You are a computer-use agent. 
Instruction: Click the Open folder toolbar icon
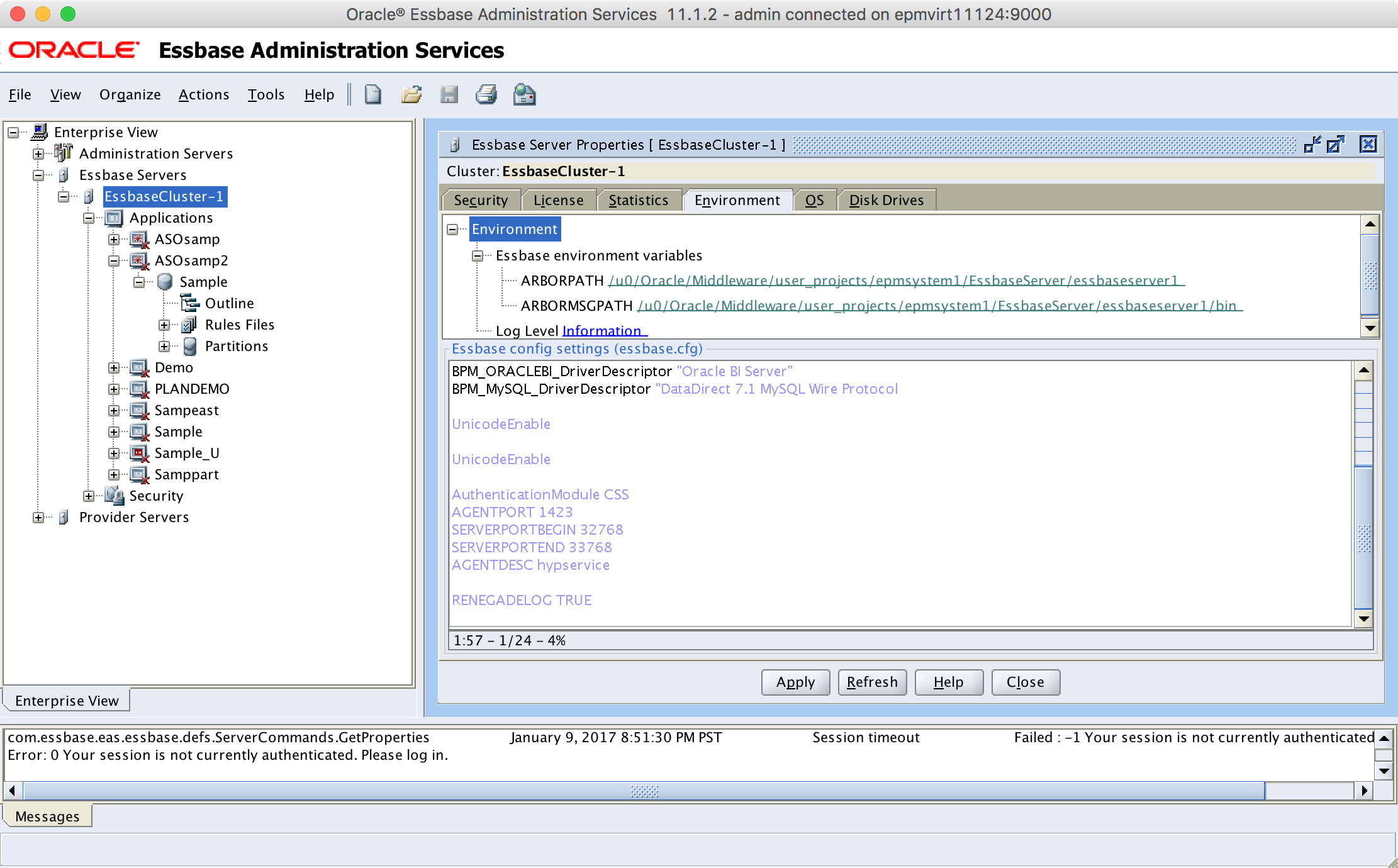tap(411, 94)
